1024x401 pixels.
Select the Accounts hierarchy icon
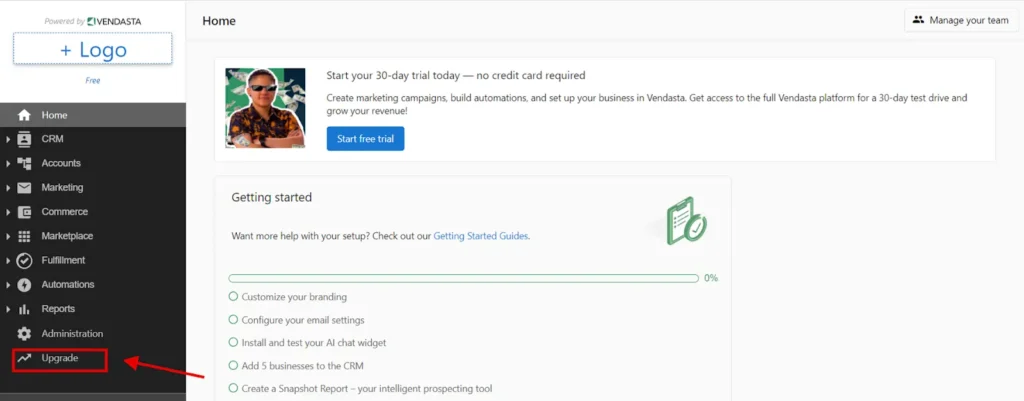24,163
